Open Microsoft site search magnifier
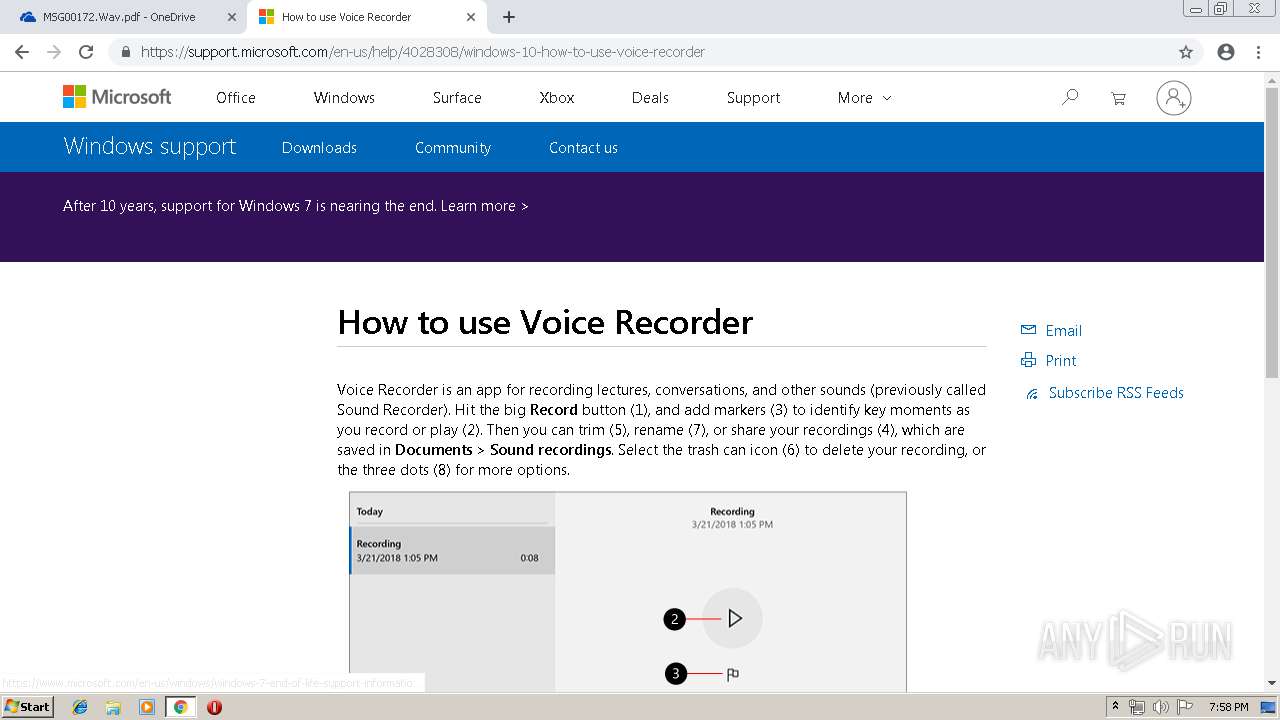This screenshot has width=1280, height=720. click(1070, 97)
